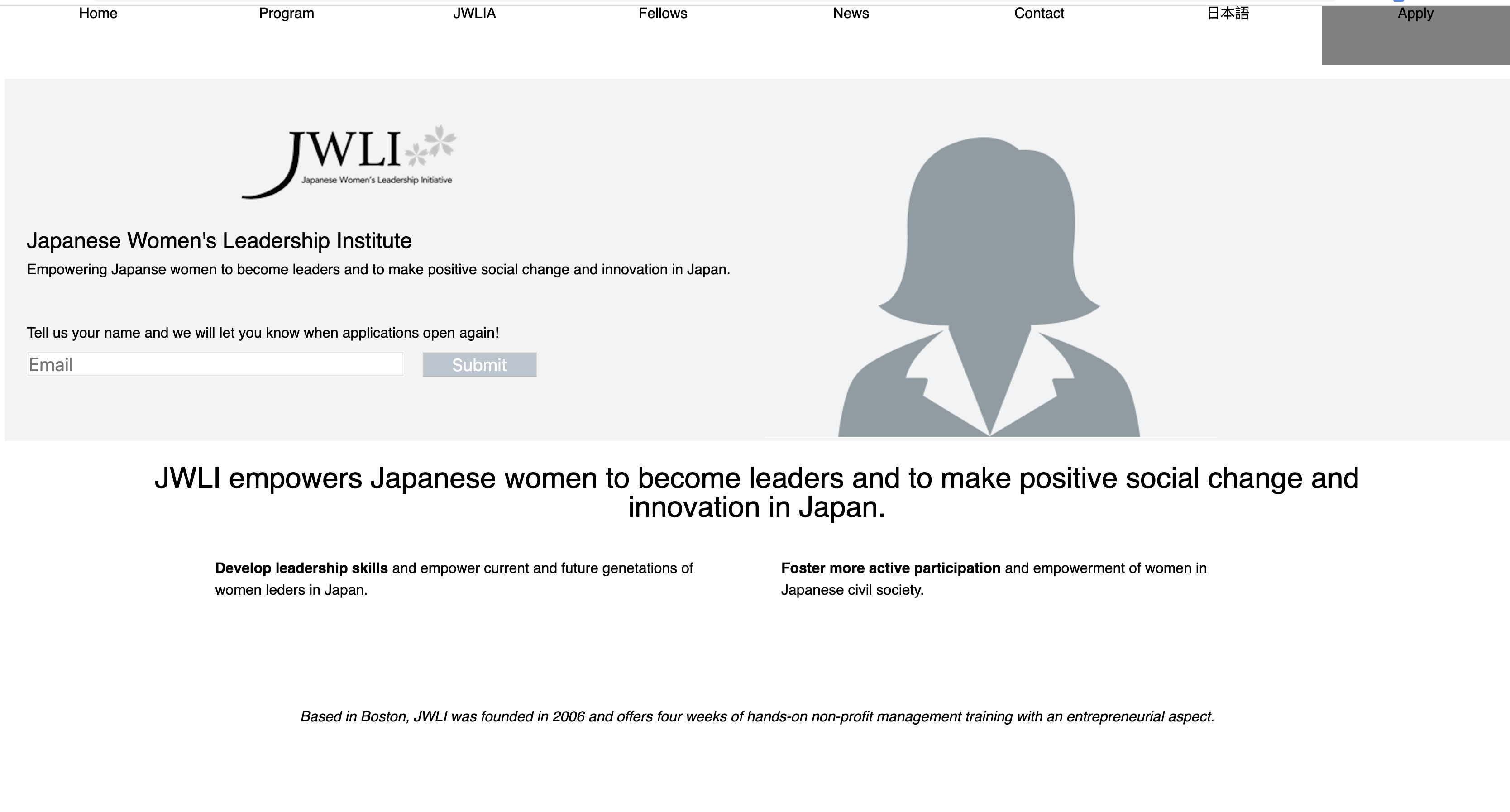Click the 'Develop leadership skills' bold text
The image size is (1510, 812).
coord(301,568)
